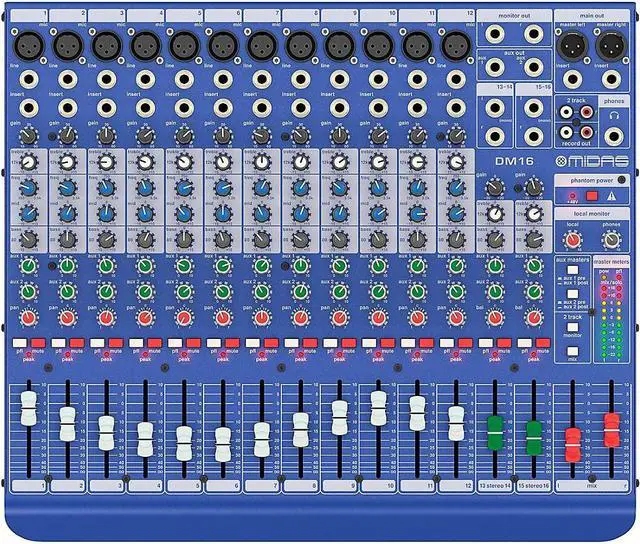
Task: Mute the 13 stereo 14 channel
Action: pyautogui.click(x=504, y=343)
